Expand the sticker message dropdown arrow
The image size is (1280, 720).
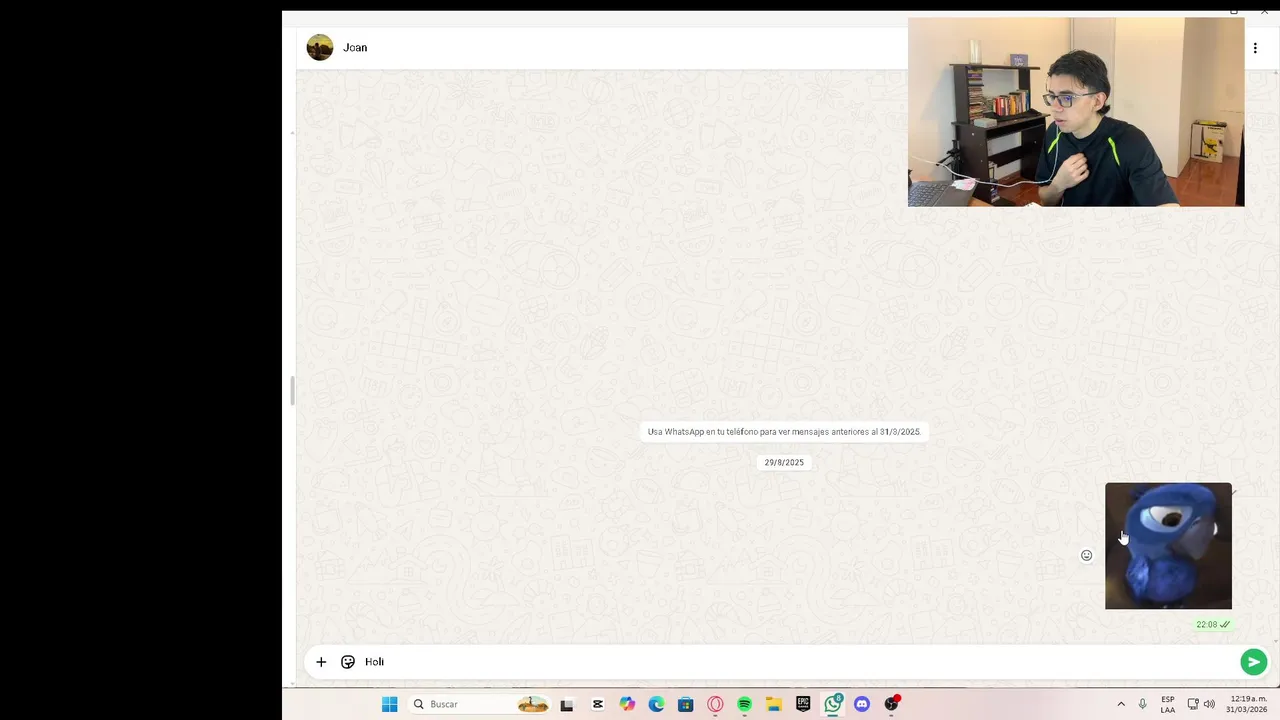pyautogui.click(x=1235, y=492)
